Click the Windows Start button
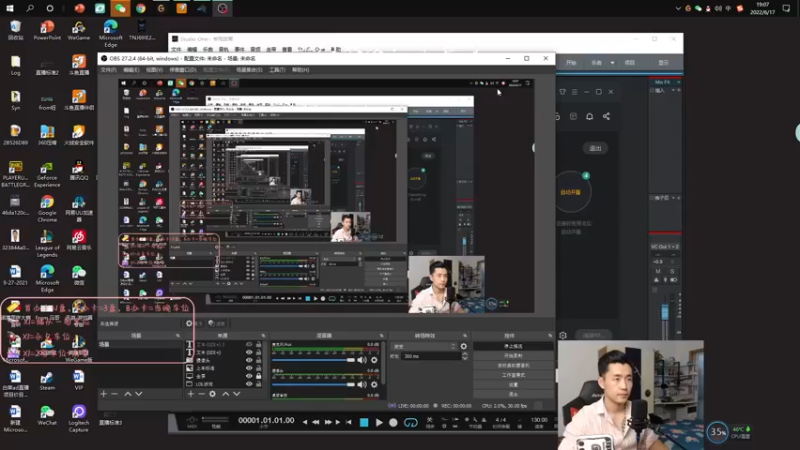The width and height of the screenshot is (800, 450). pyautogui.click(x=10, y=8)
